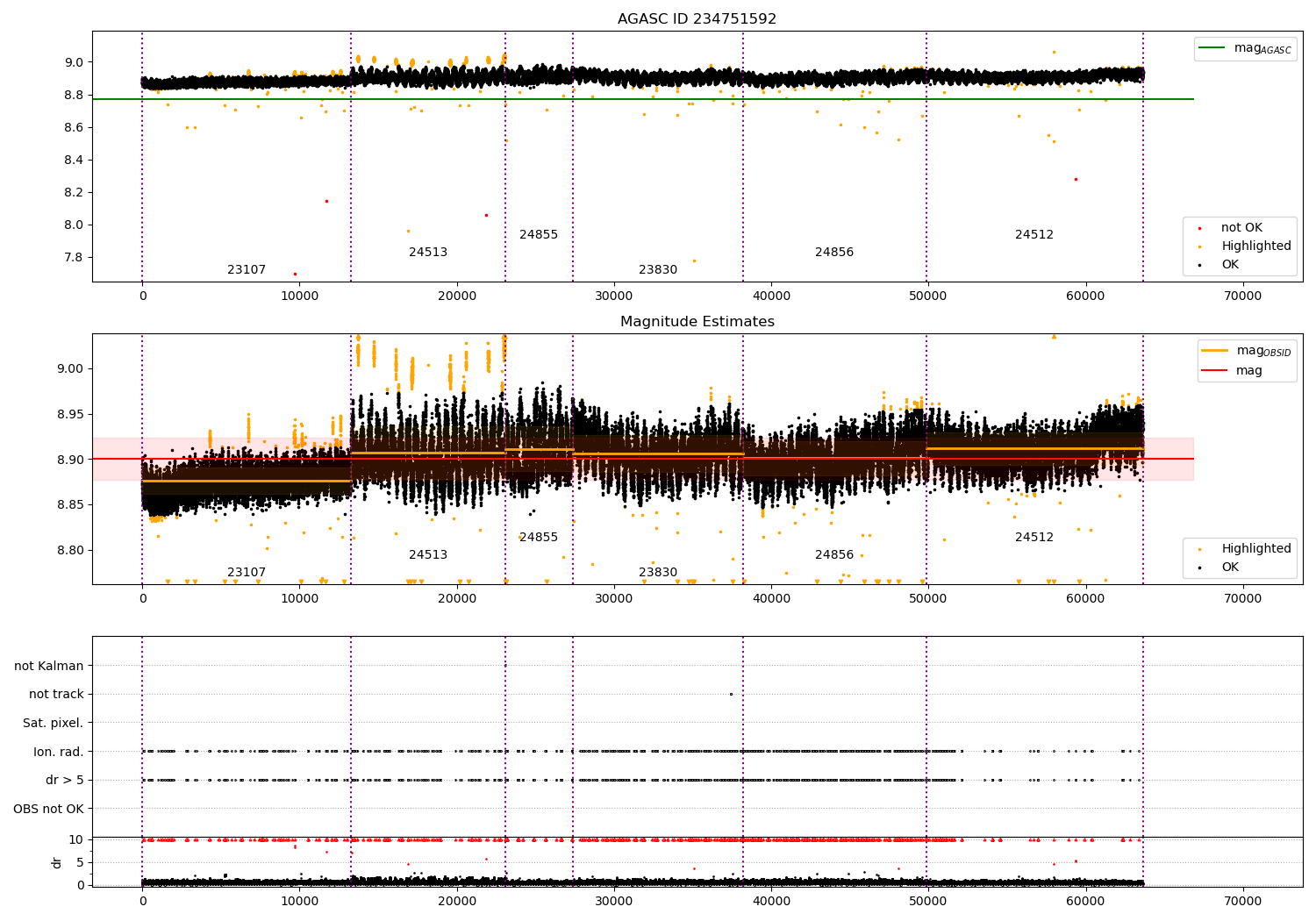
Task: Click 'OK' legend entry in Magnitude Estimates plot
Action: click(1219, 568)
